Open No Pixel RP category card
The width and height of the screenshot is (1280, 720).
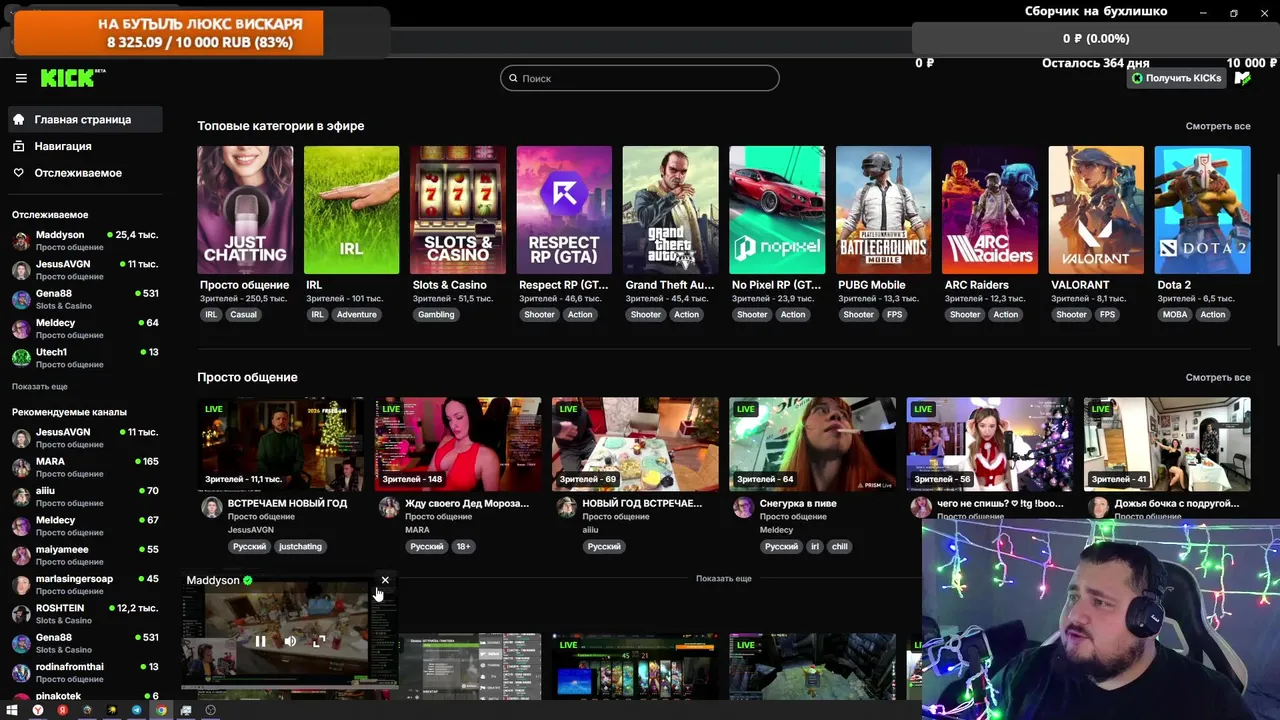[777, 210]
